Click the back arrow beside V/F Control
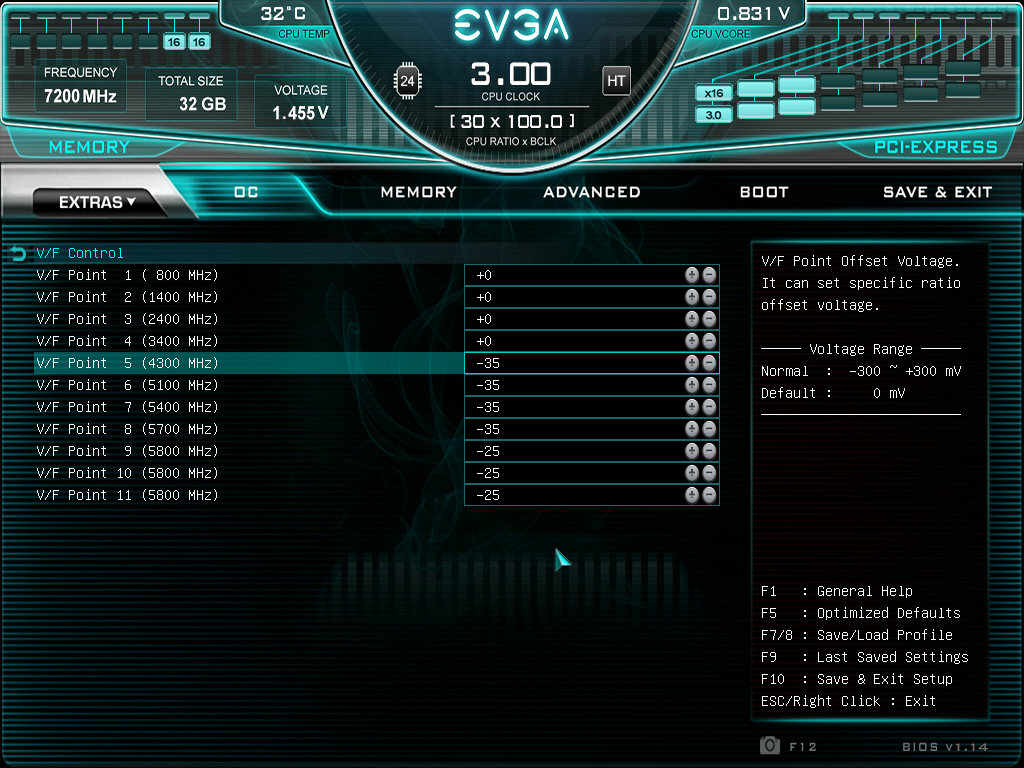Viewport: 1024px width, 768px height. [18, 253]
